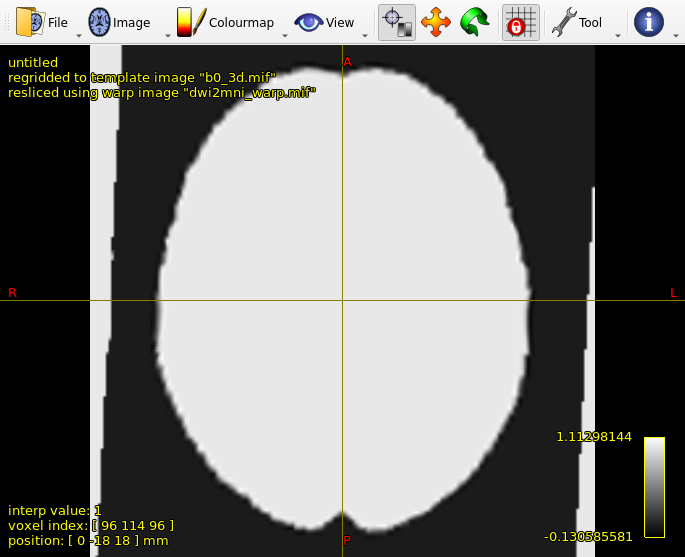
Task: Expand the Image dropdown arrow
Action: click(167, 36)
